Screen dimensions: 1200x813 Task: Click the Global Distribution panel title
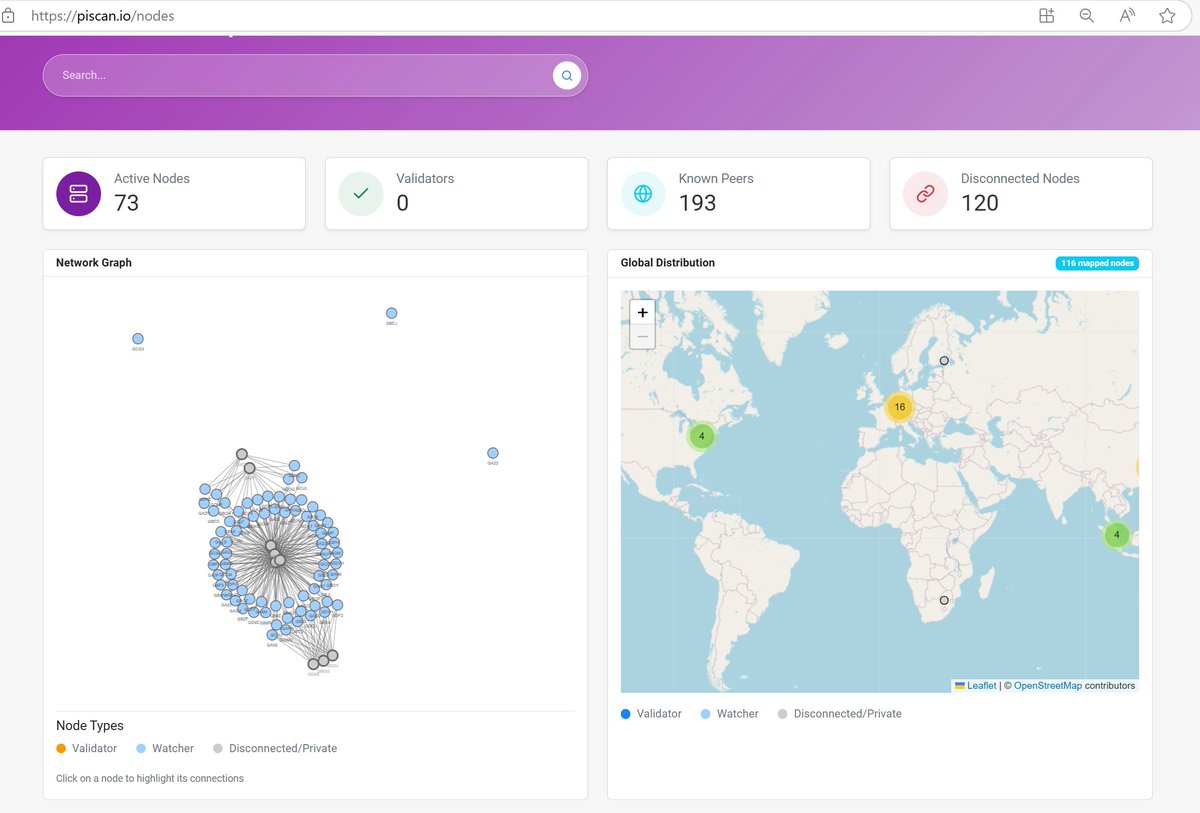pyautogui.click(x=668, y=263)
